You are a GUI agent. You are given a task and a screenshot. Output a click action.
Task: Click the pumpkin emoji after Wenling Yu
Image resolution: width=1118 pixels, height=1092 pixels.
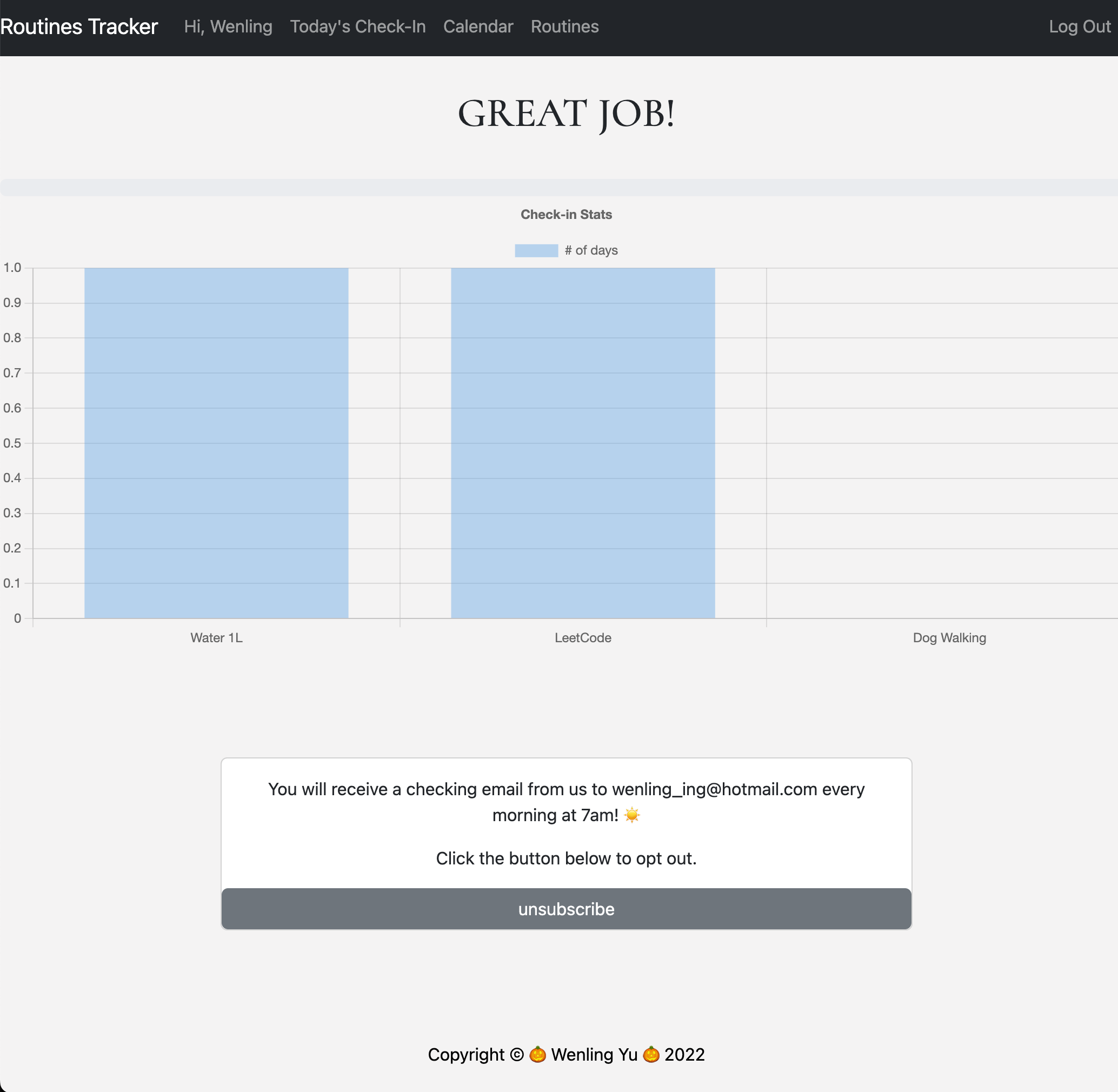(651, 1055)
